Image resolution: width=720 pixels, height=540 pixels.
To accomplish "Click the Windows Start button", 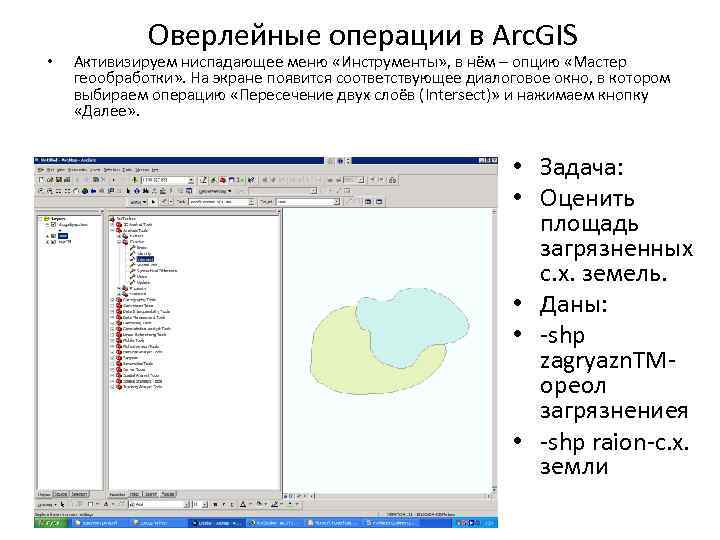I will point(51,523).
